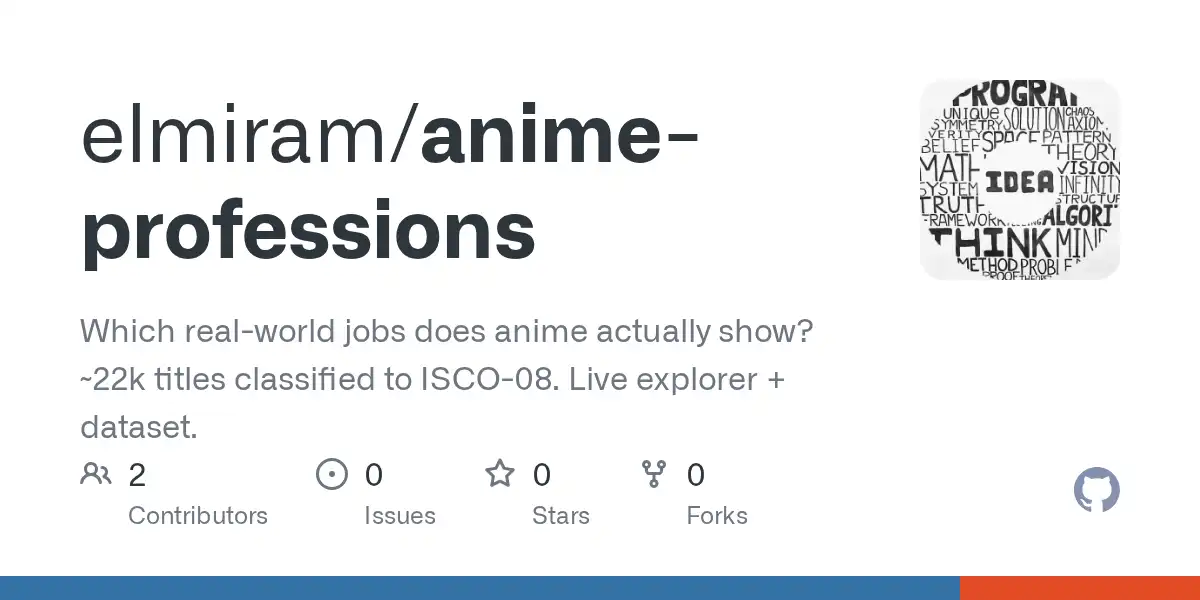Open the anime-professions repository name
The width and height of the screenshot is (1200, 600).
(390, 184)
